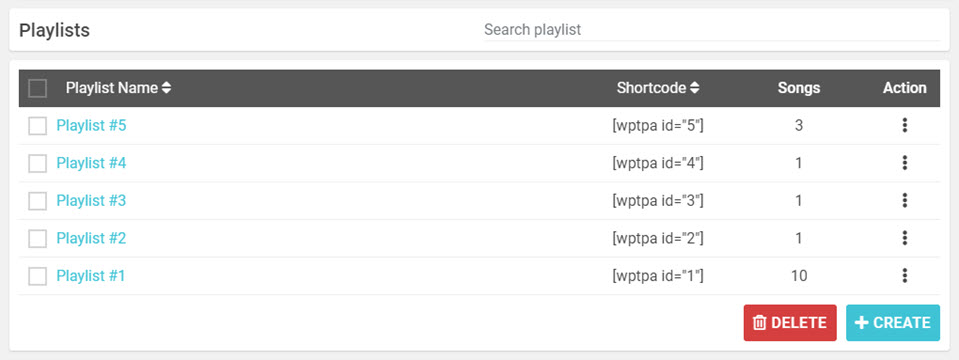
Task: Open the three-dot menu for Playlist #3
Action: tap(905, 200)
